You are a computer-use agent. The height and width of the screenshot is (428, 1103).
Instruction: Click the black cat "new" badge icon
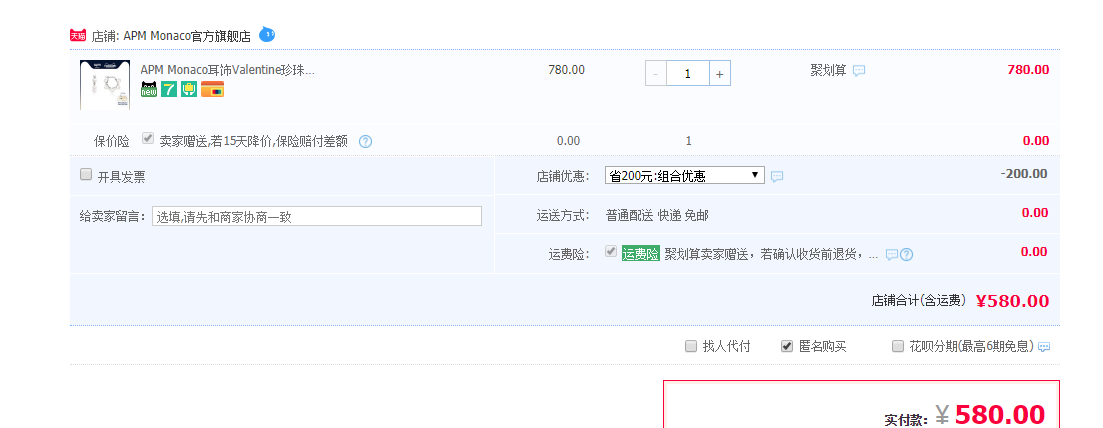(x=149, y=89)
